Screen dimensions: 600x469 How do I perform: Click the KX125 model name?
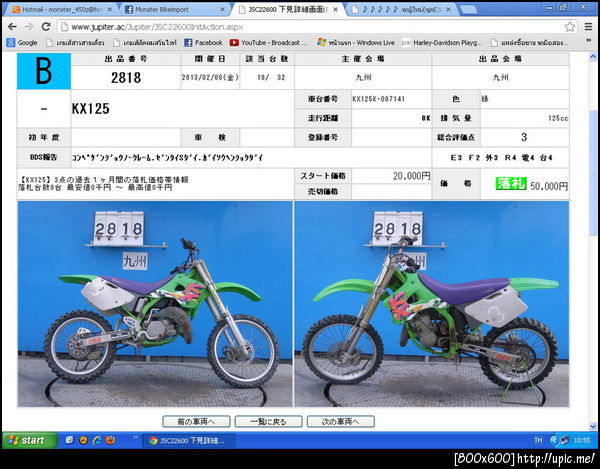[x=91, y=109]
